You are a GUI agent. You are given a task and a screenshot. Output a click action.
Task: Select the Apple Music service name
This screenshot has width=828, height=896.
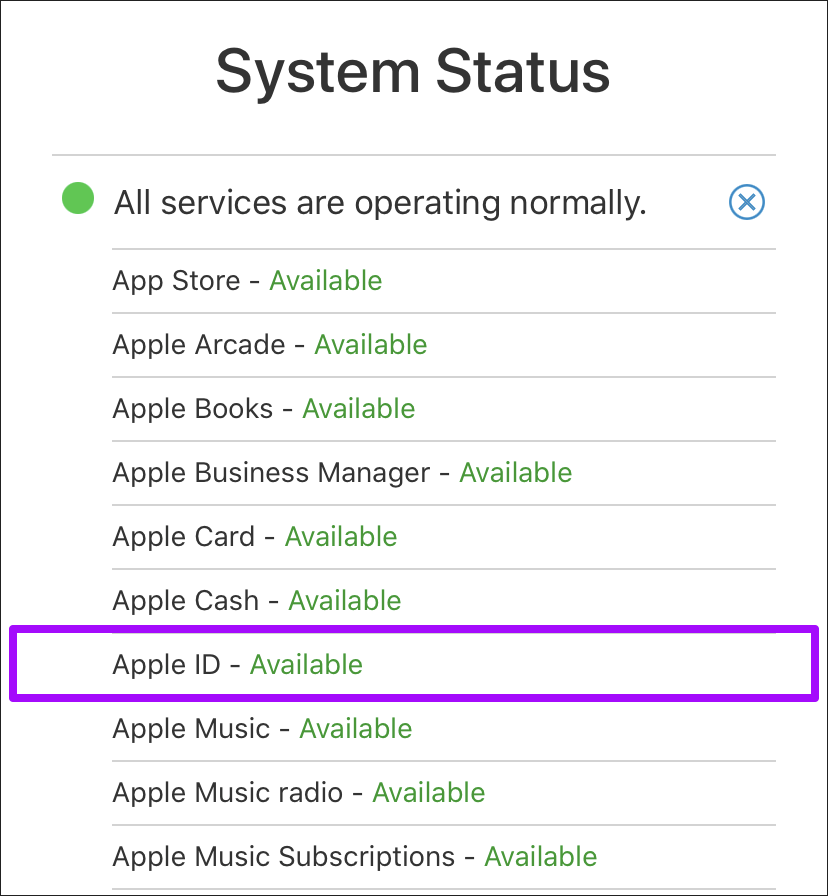tap(191, 728)
